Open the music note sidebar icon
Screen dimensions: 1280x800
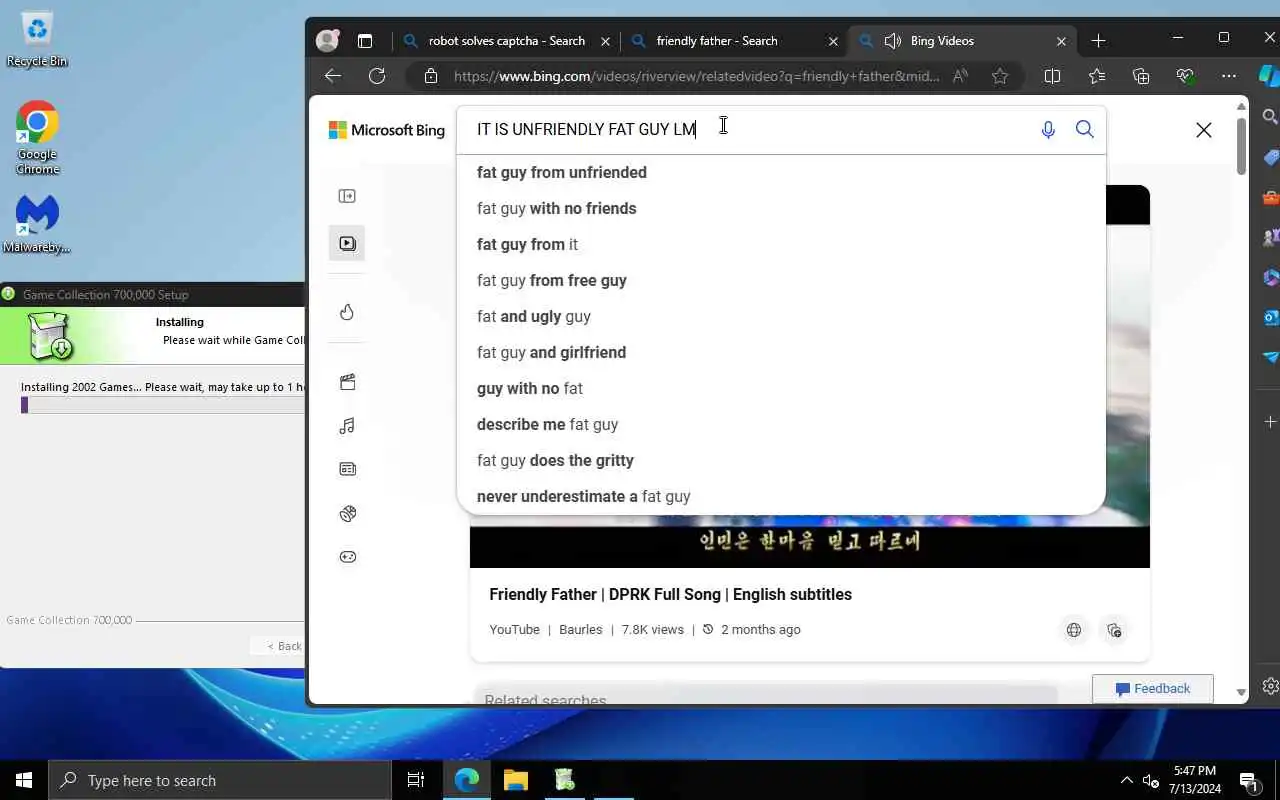click(x=347, y=426)
